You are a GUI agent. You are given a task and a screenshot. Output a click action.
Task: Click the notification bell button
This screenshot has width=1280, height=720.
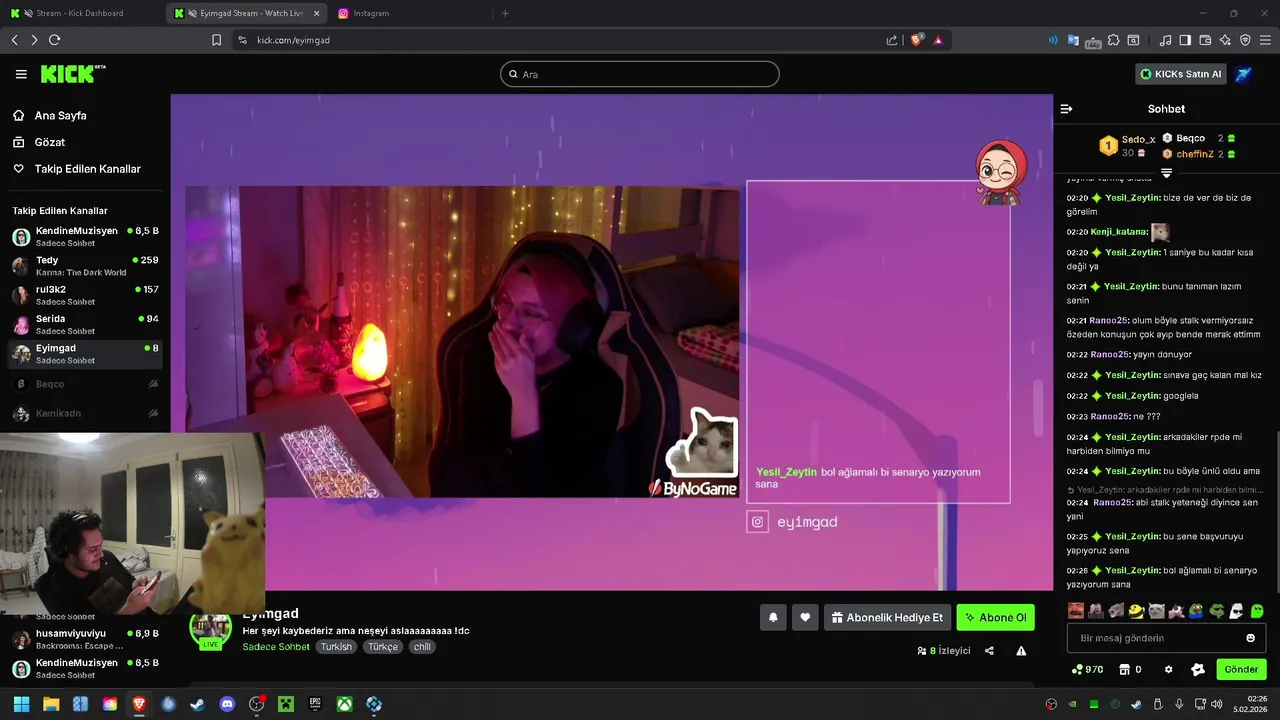point(773,618)
